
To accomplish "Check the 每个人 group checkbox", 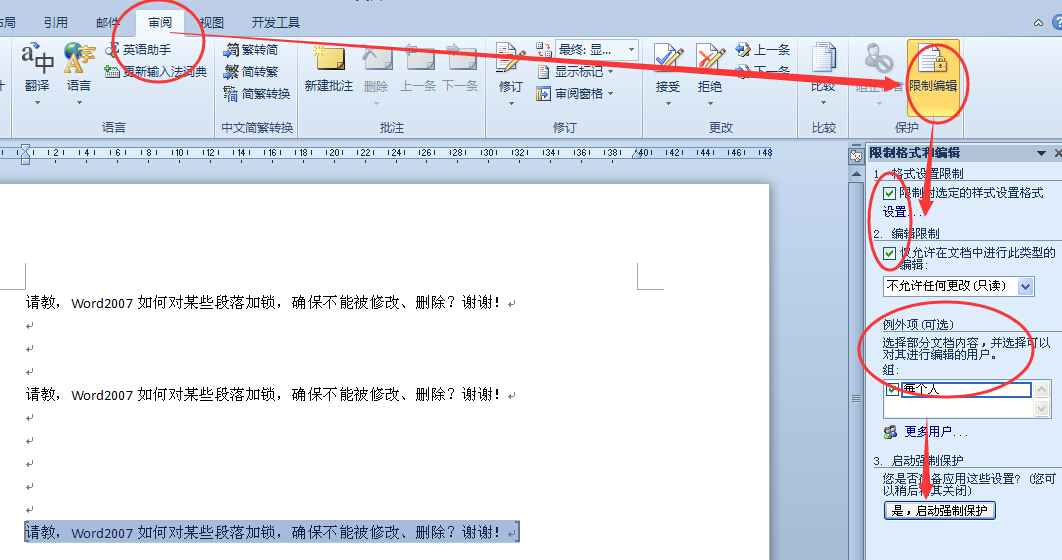I will pos(893,389).
